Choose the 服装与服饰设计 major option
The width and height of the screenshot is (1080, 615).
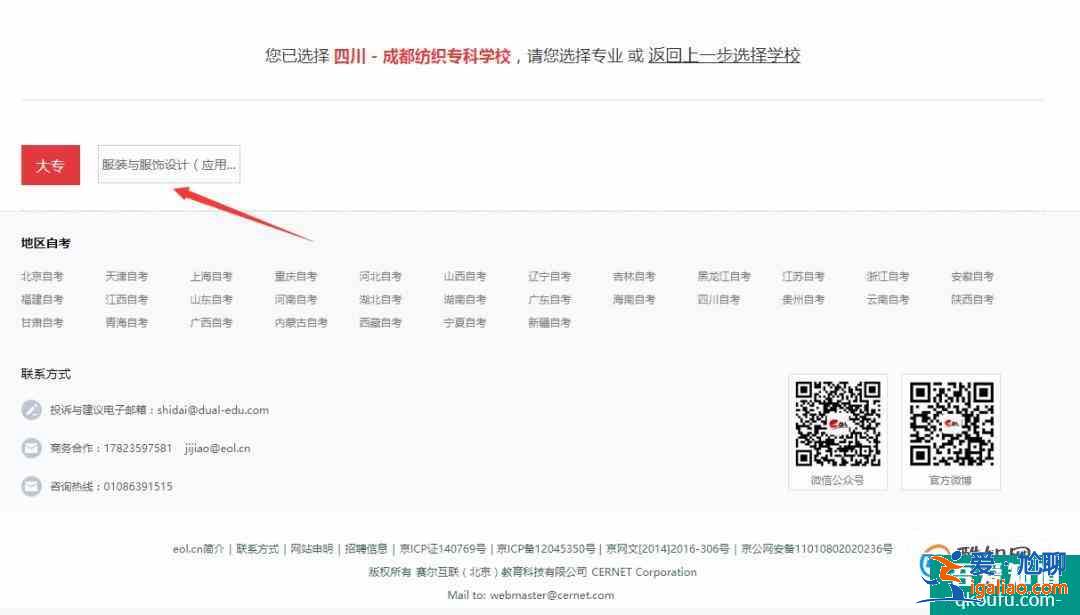tap(169, 165)
